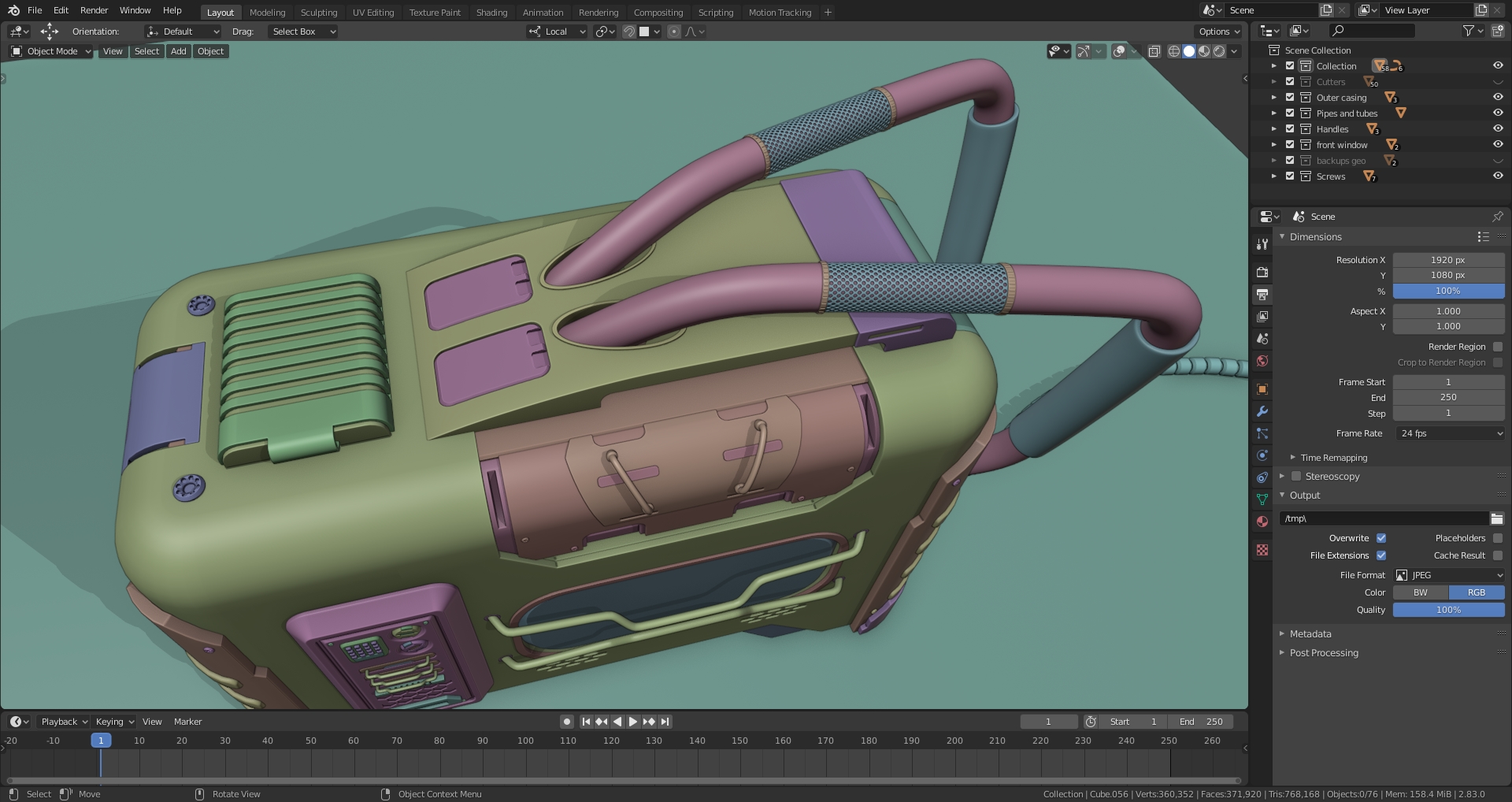This screenshot has height=802, width=1512.
Task: Click the Add button in viewport header
Action: pos(178,50)
